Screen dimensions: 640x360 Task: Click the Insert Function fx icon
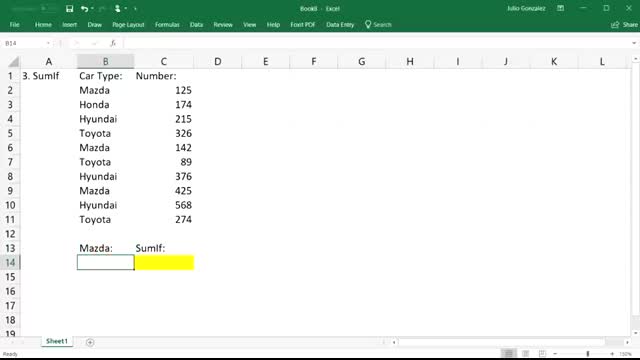[113, 43]
